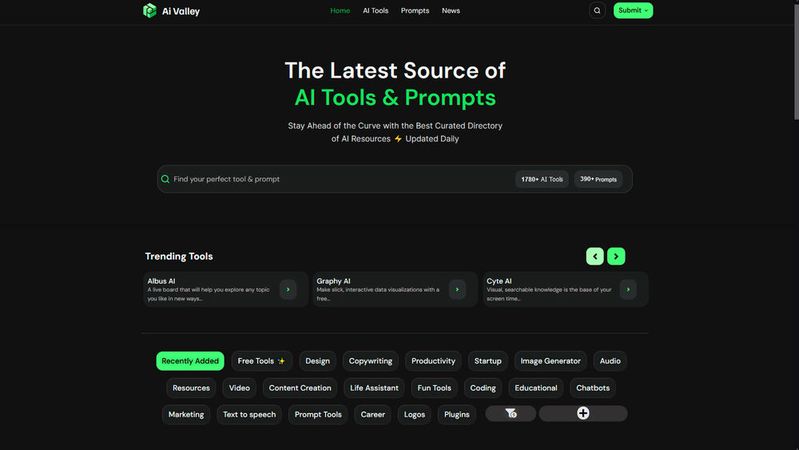Toggle the Recently Added category filter
The image size is (799, 450).
pyautogui.click(x=190, y=361)
